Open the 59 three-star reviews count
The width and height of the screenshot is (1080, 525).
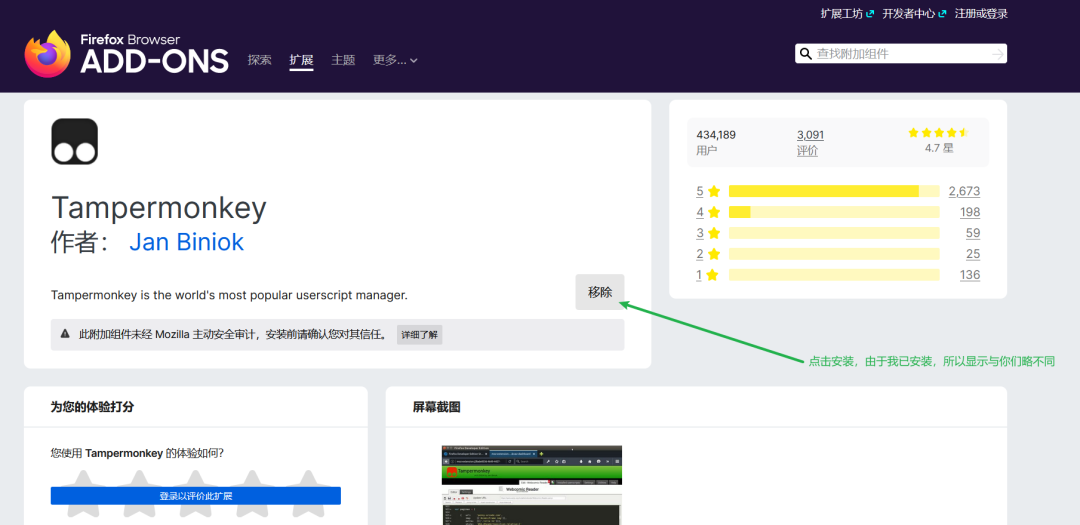(x=973, y=233)
